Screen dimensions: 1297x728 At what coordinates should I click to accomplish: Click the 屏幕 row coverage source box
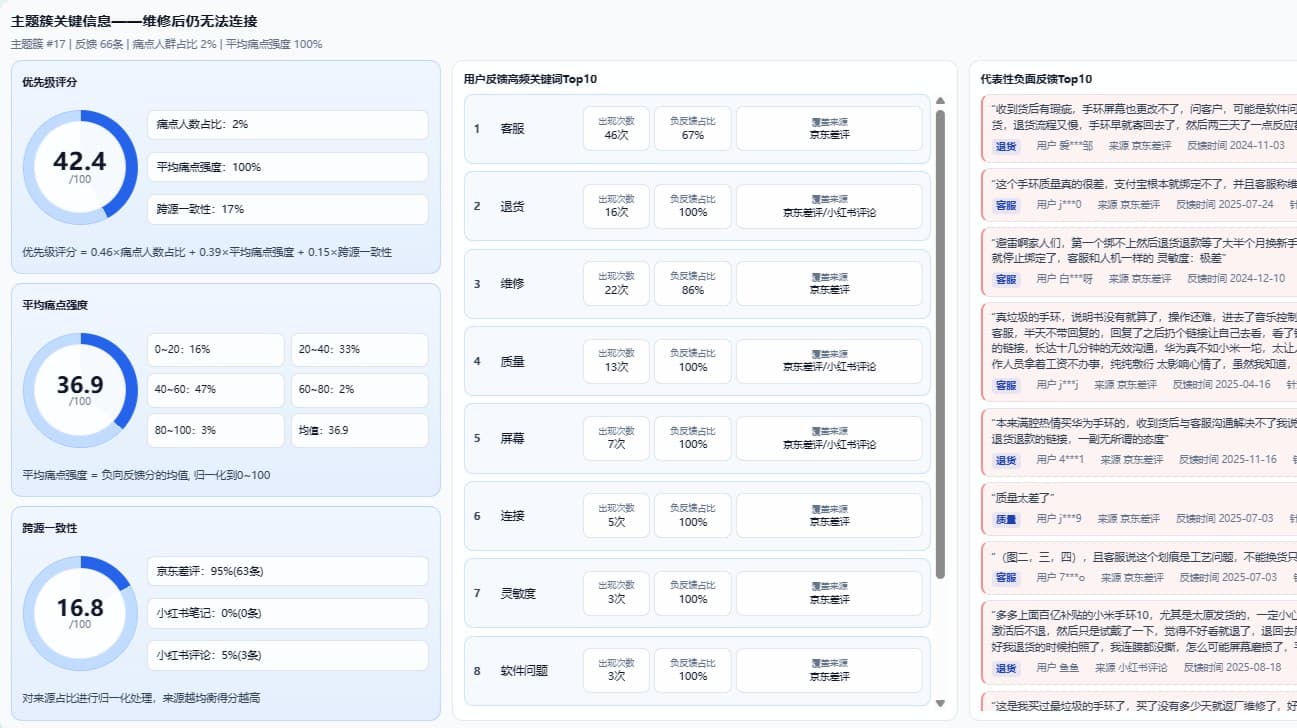pos(829,439)
